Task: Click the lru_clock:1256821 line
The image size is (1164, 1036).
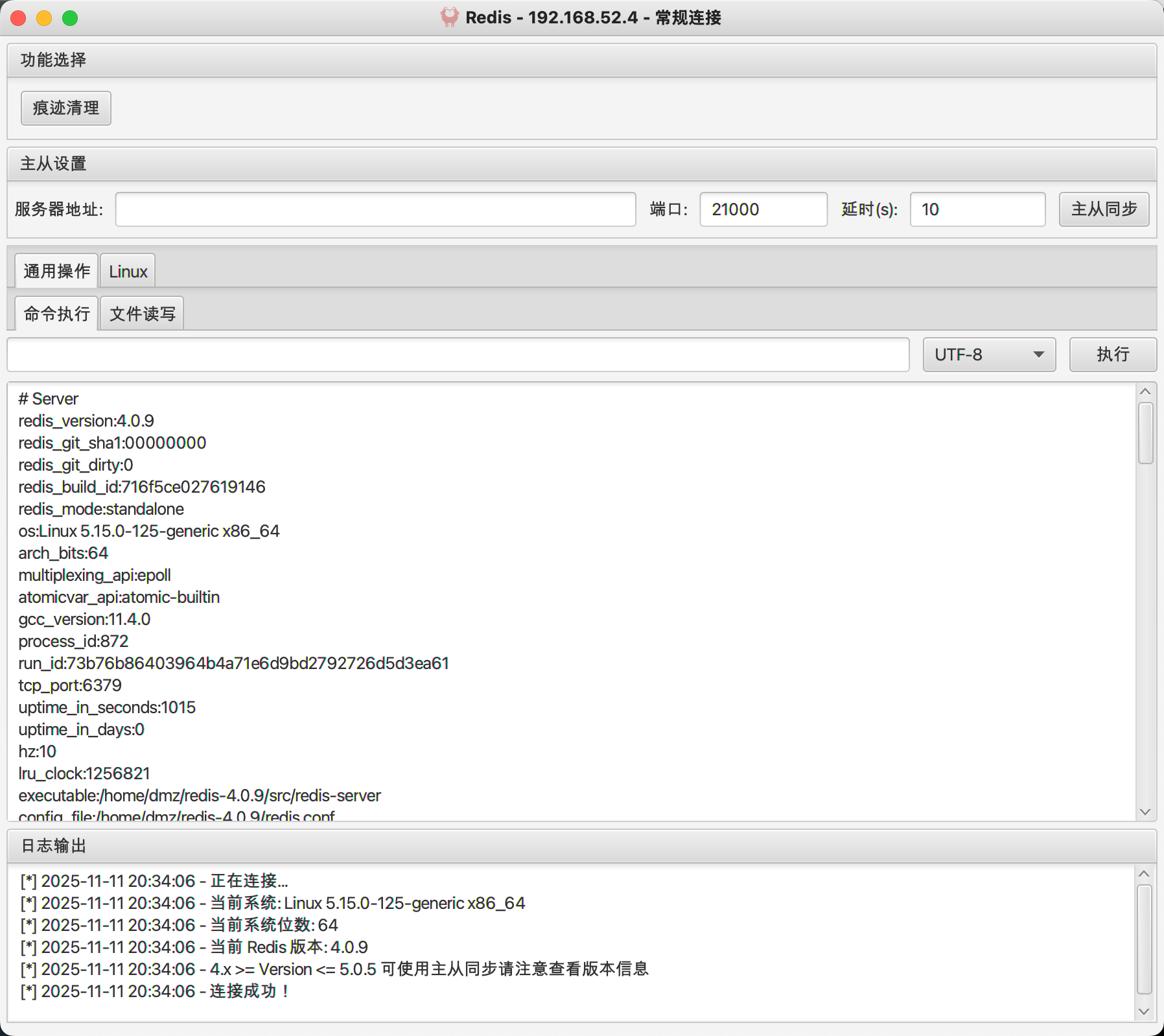Action: tap(84, 773)
